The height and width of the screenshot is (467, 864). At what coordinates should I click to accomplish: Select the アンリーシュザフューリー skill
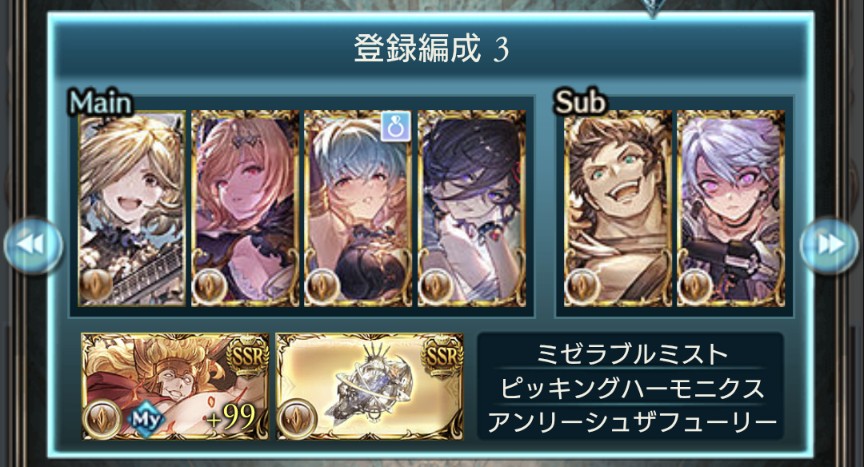point(631,422)
